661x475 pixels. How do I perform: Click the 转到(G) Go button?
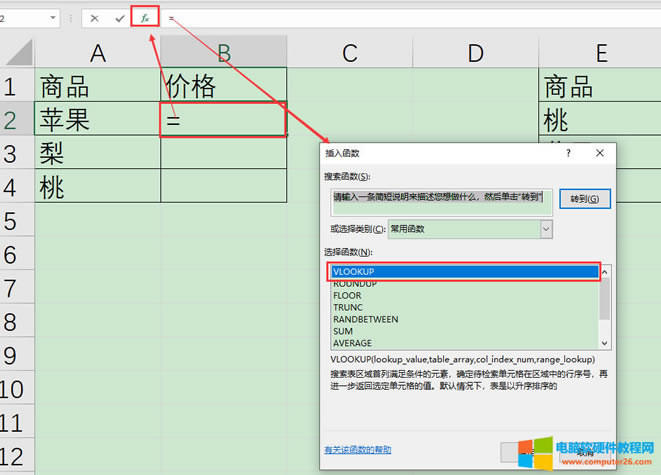(584, 198)
